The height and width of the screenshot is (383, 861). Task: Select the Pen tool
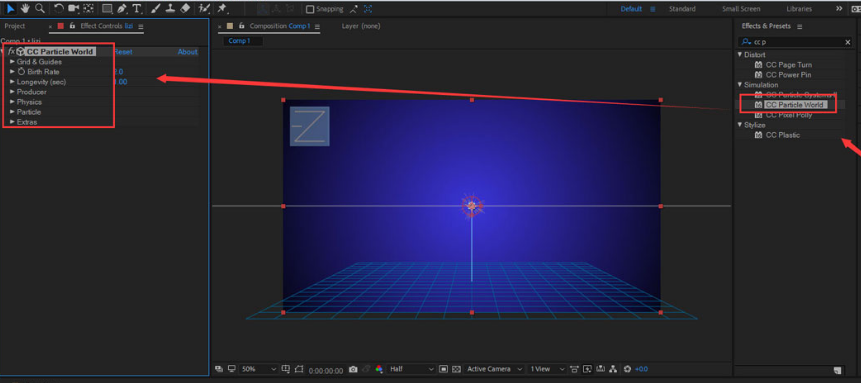[x=122, y=8]
